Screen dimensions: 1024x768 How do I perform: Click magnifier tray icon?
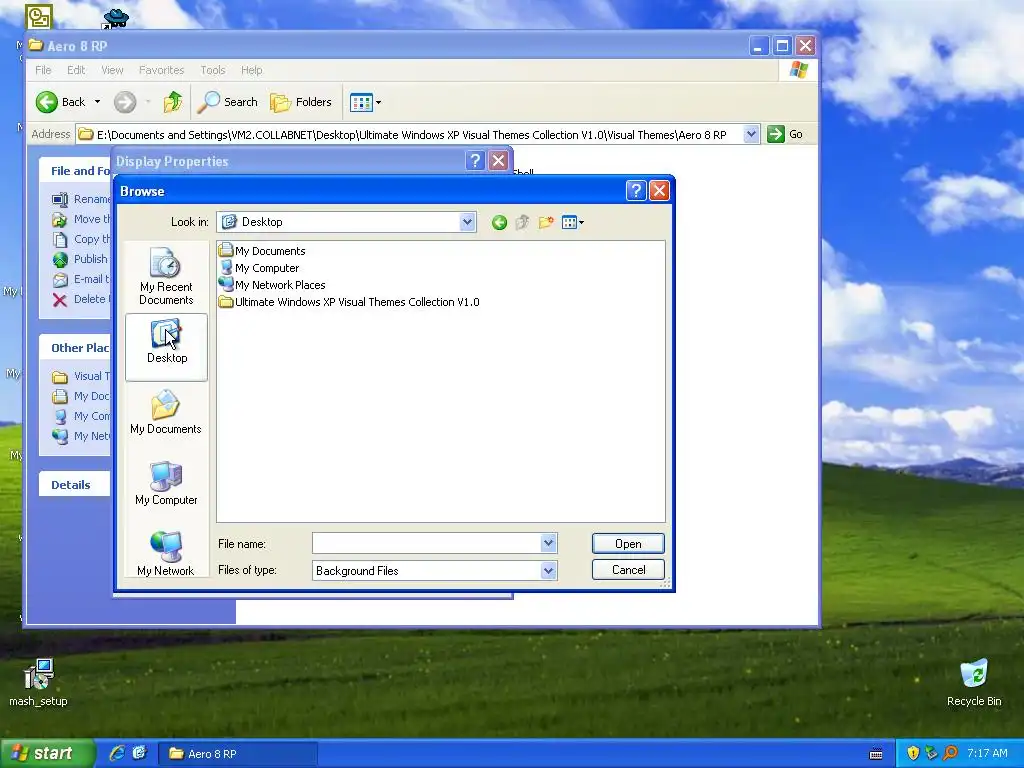click(950, 754)
